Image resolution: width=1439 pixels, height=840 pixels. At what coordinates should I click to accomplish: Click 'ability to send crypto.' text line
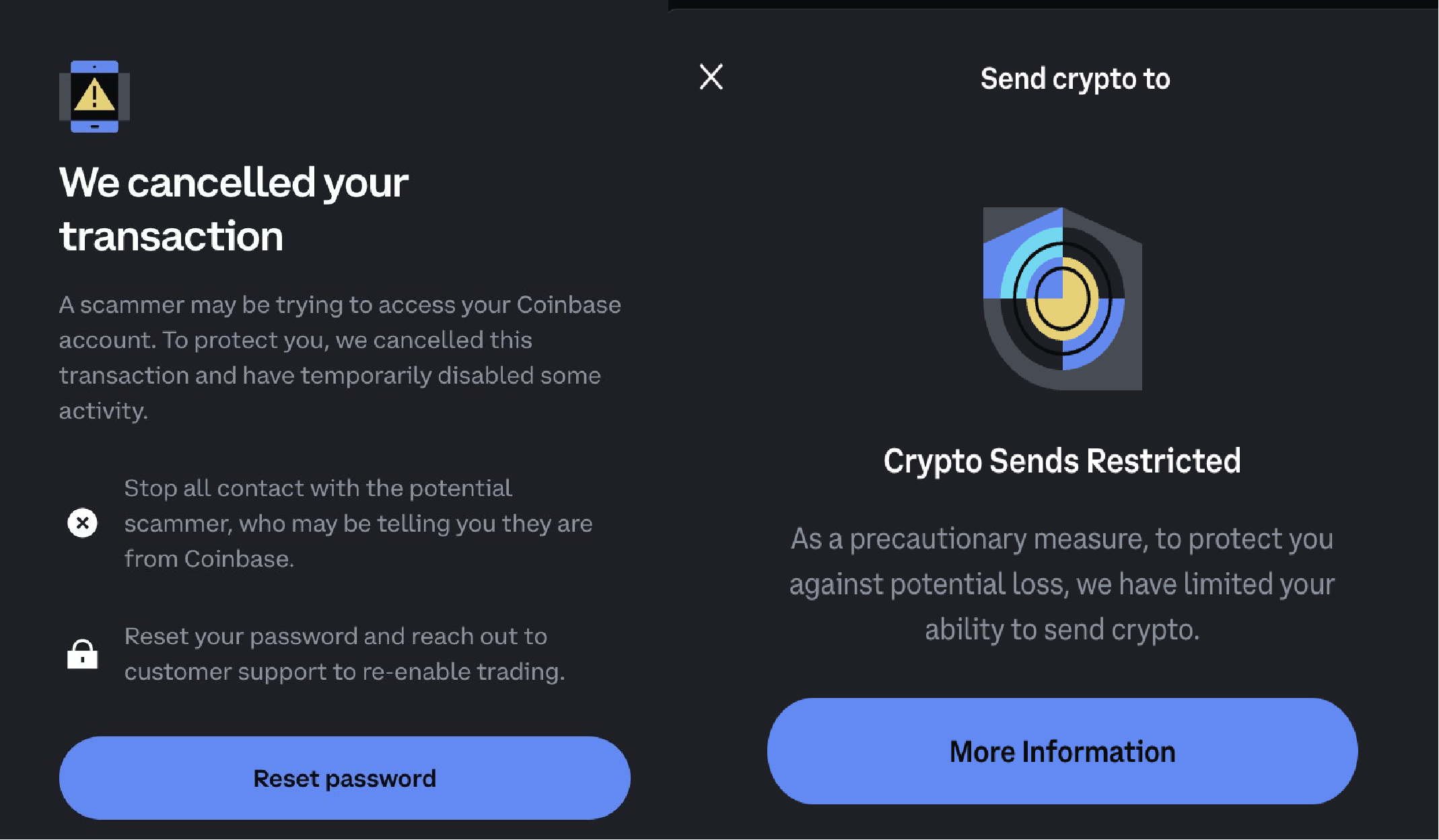(x=1062, y=630)
